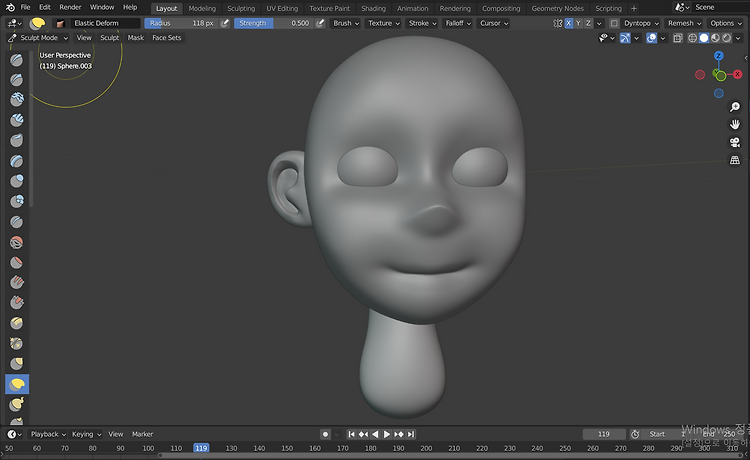Jump to the timeline's start frame
Viewport: 750px width, 460px height.
352,434
